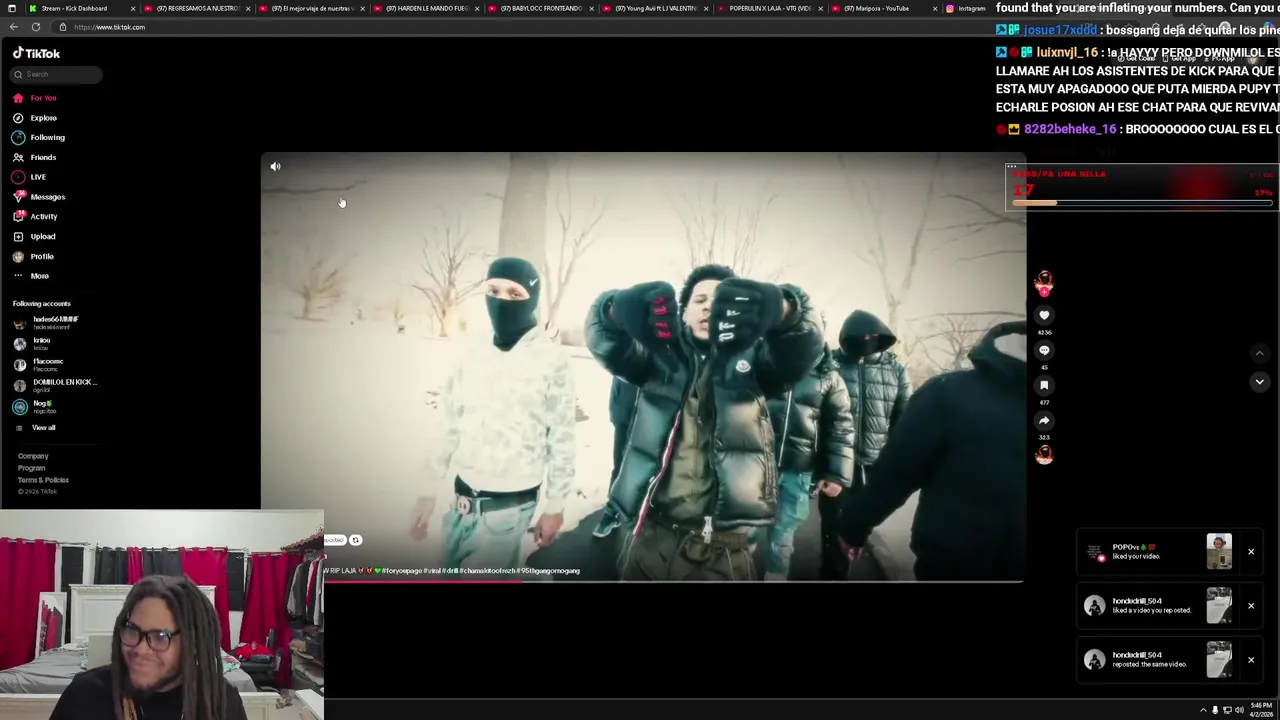Open Profile from the sidebar

pos(34,256)
